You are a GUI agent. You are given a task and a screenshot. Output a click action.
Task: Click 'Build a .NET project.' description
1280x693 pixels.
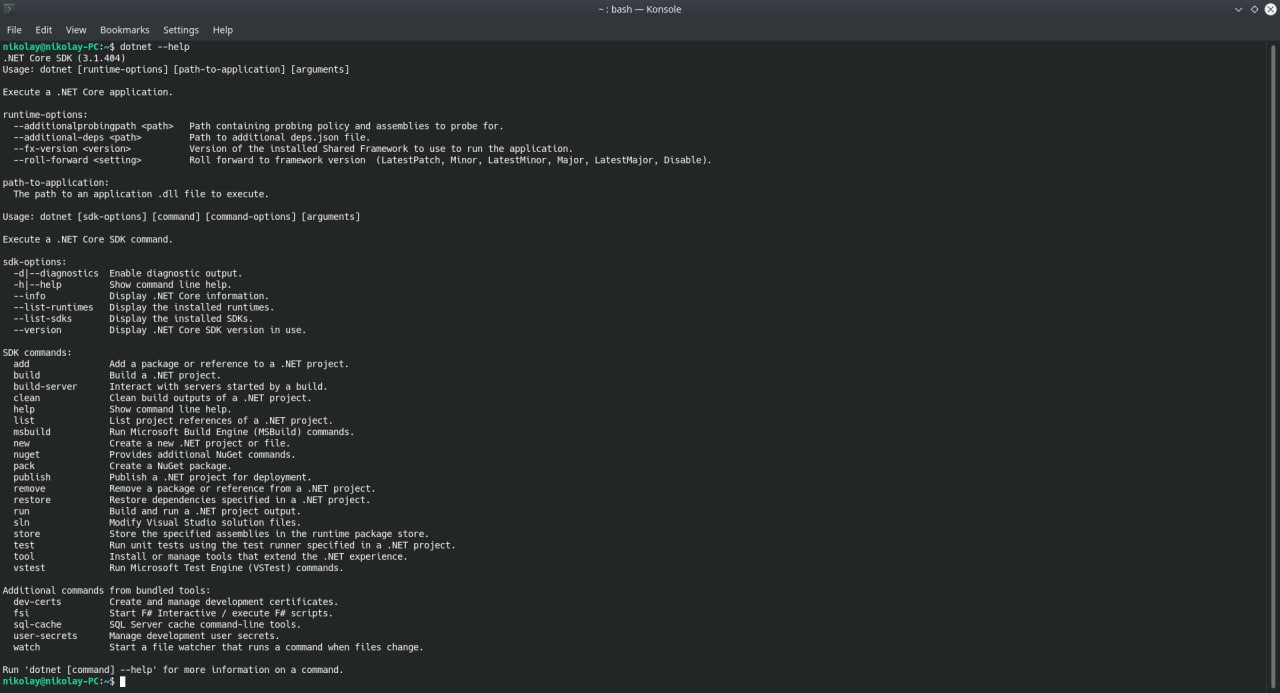pyautogui.click(x=165, y=376)
